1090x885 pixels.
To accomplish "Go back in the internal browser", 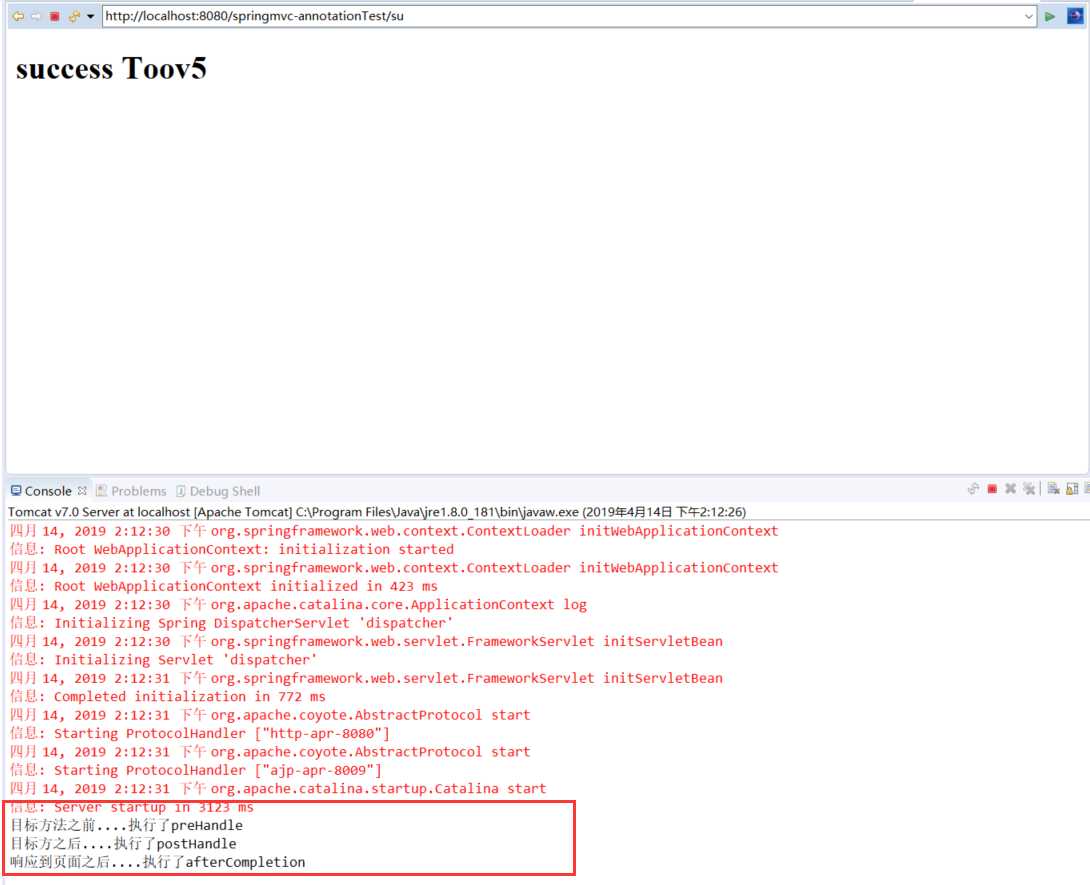I will (x=18, y=16).
